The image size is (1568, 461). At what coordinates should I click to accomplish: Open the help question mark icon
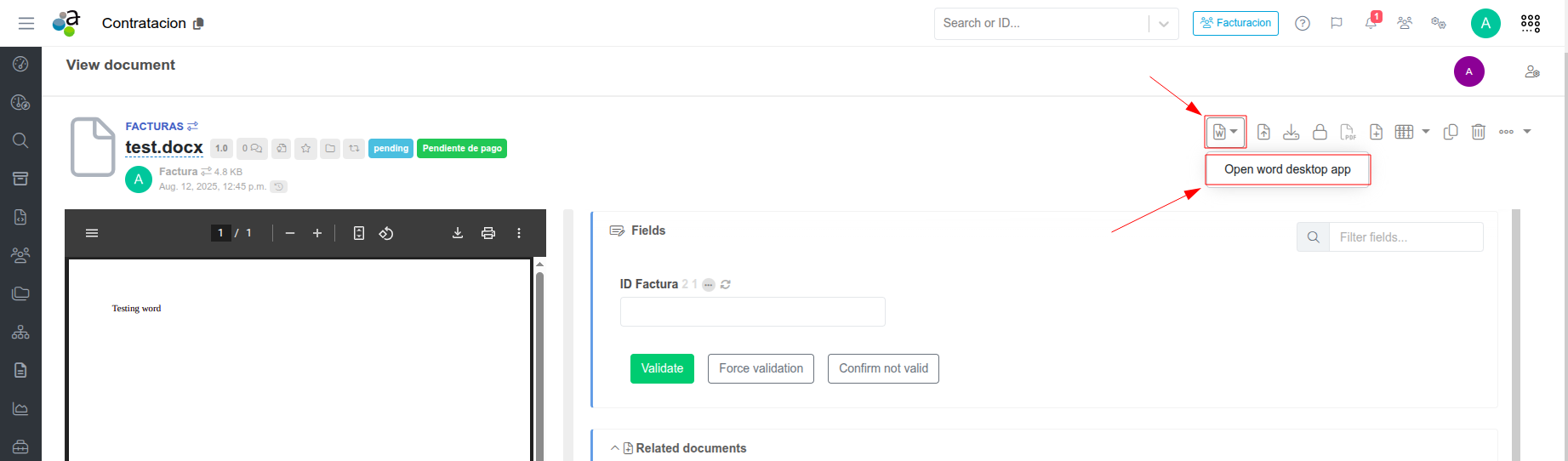click(1303, 23)
